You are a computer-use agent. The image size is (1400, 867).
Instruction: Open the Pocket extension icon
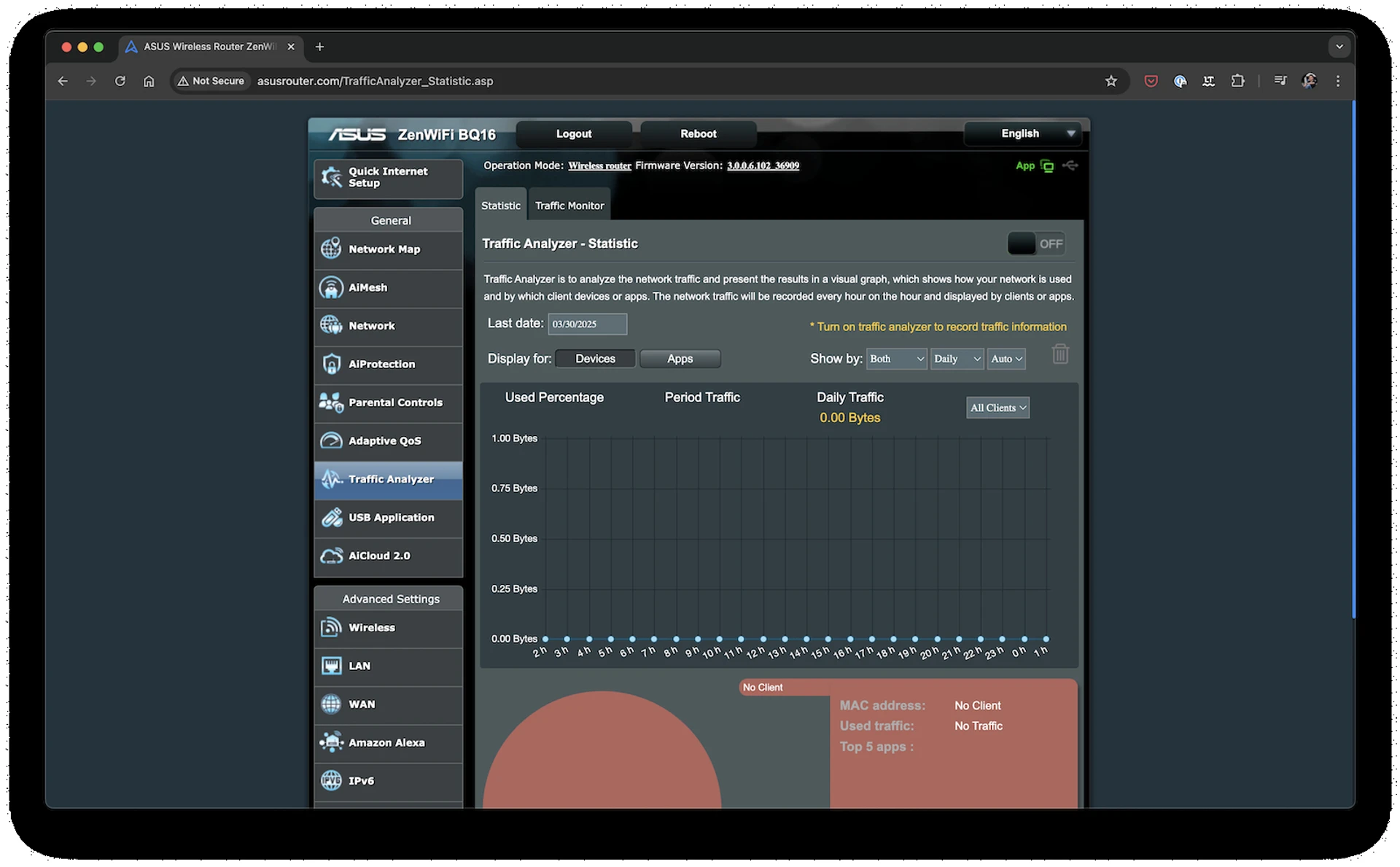(x=1151, y=81)
